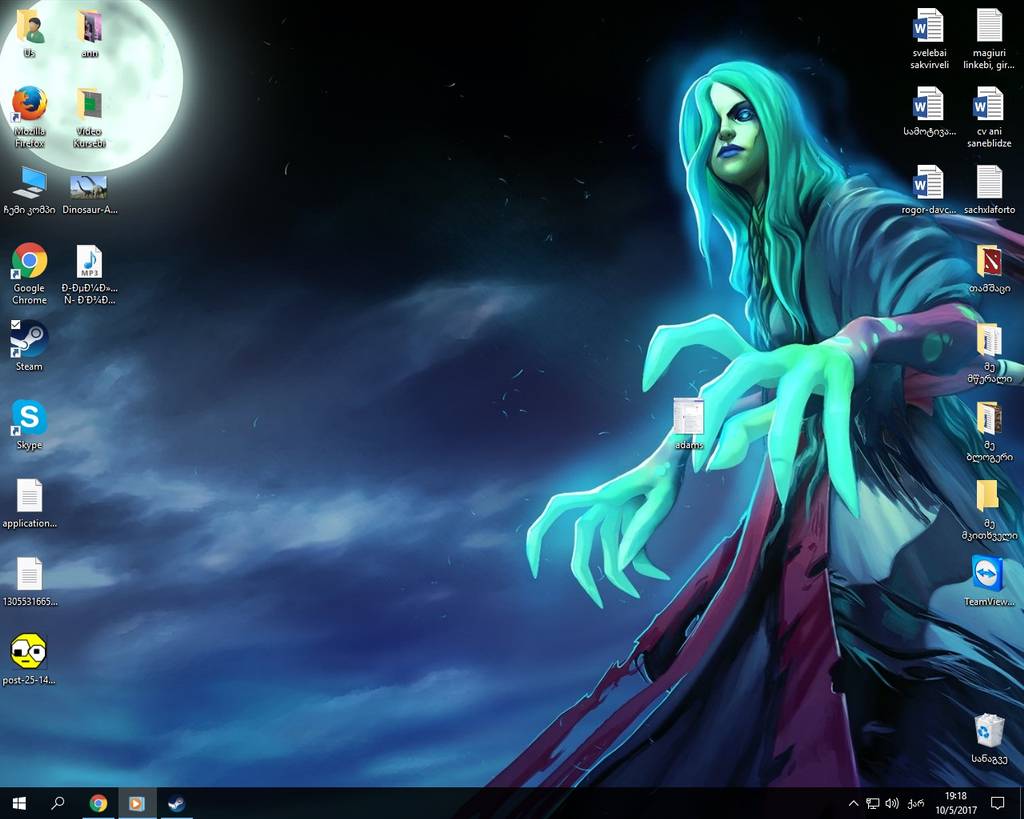1024x819 pixels.
Task: Untick the Steam icon selection checkbox
Action: pyautogui.click(x=16, y=325)
